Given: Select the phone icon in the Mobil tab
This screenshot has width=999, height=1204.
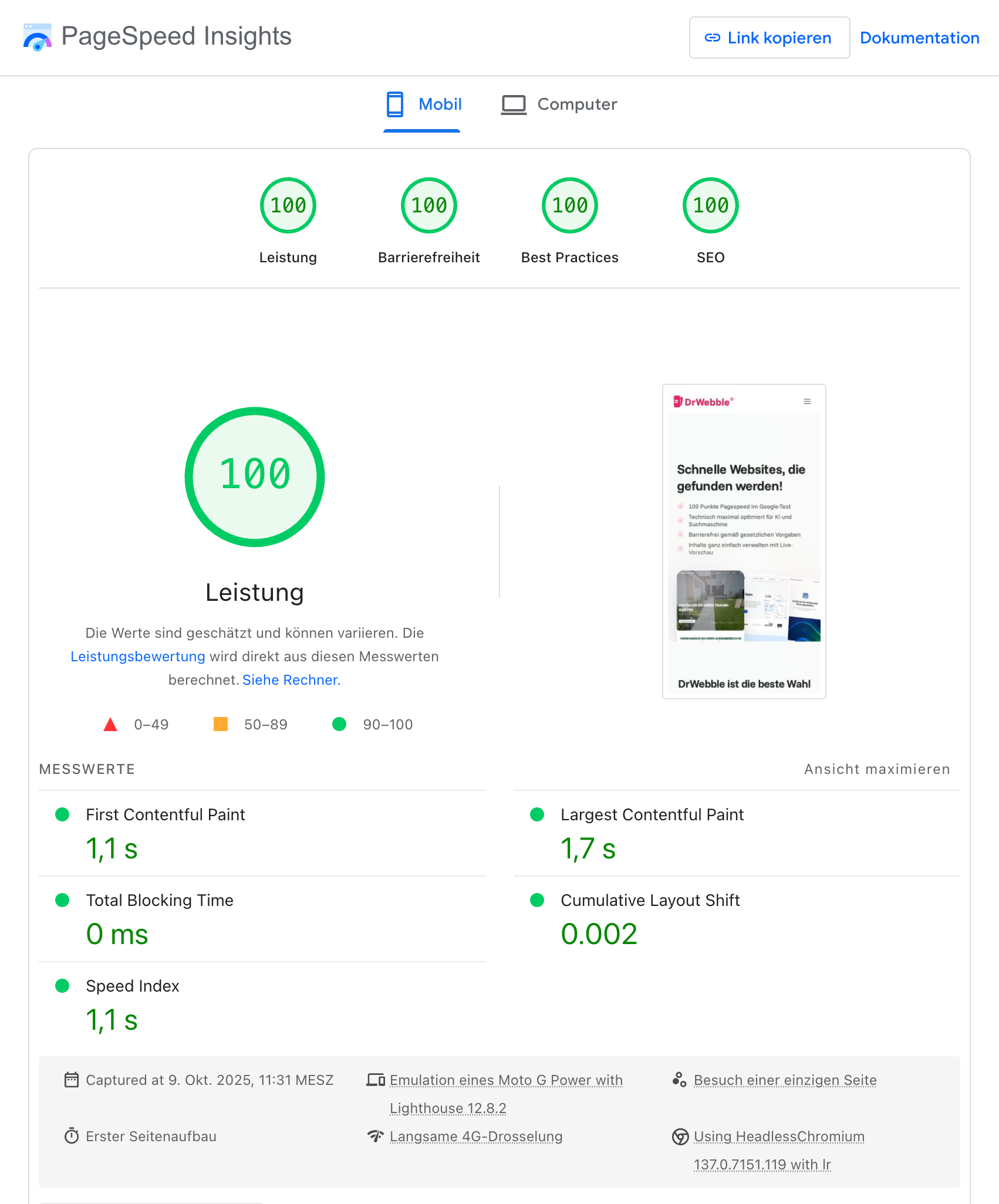Looking at the screenshot, I should click(394, 104).
